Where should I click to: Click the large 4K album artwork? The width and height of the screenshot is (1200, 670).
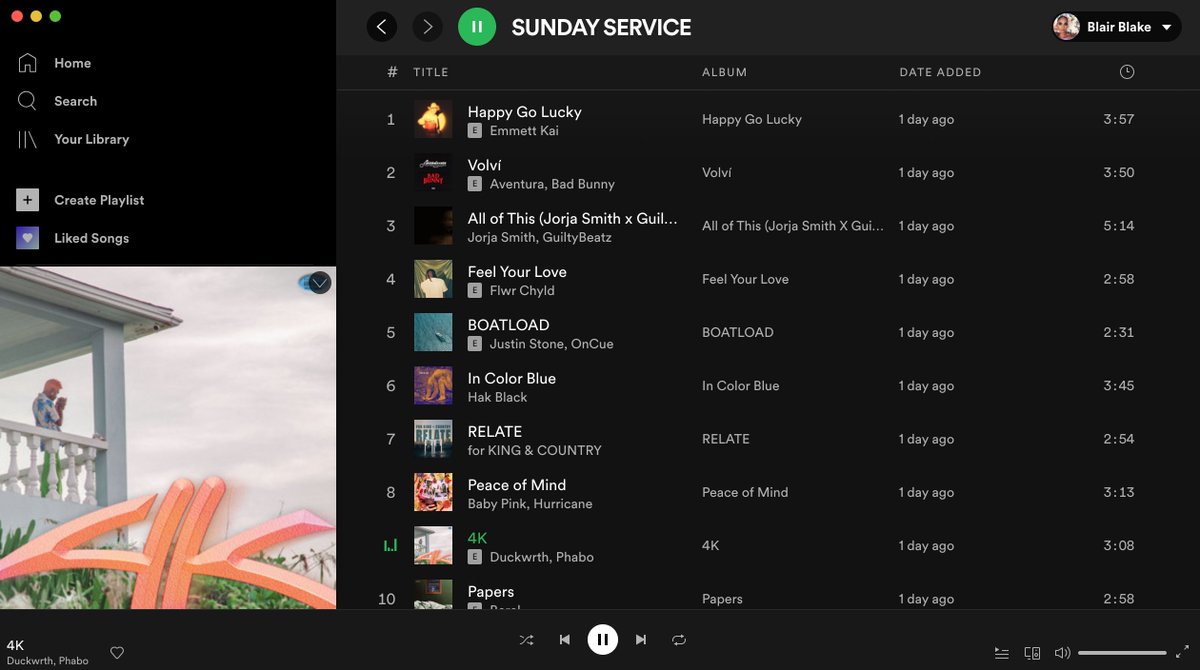[168, 438]
